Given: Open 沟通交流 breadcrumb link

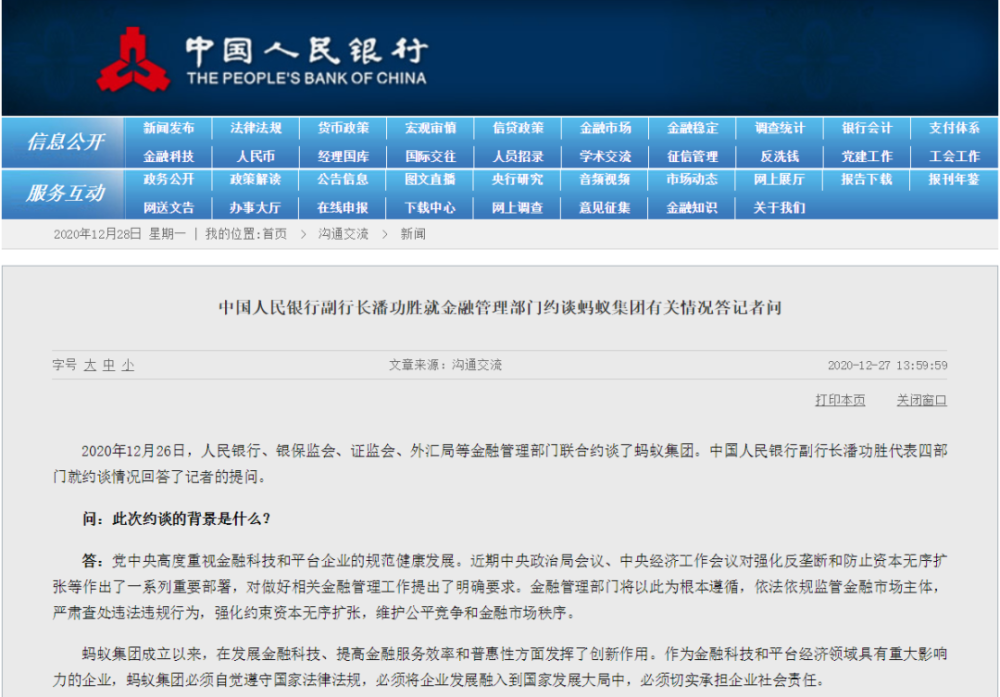Looking at the screenshot, I should click(x=343, y=234).
